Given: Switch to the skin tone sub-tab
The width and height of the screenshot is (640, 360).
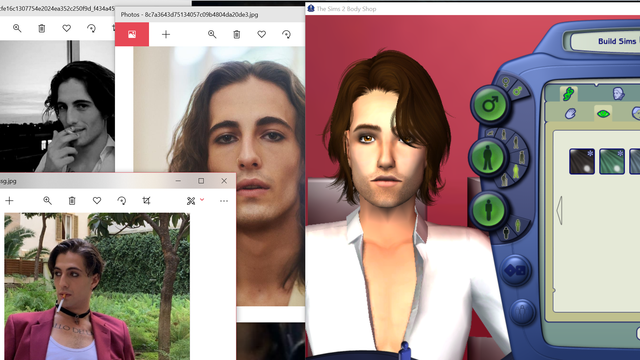Looking at the screenshot, I should [571, 113].
